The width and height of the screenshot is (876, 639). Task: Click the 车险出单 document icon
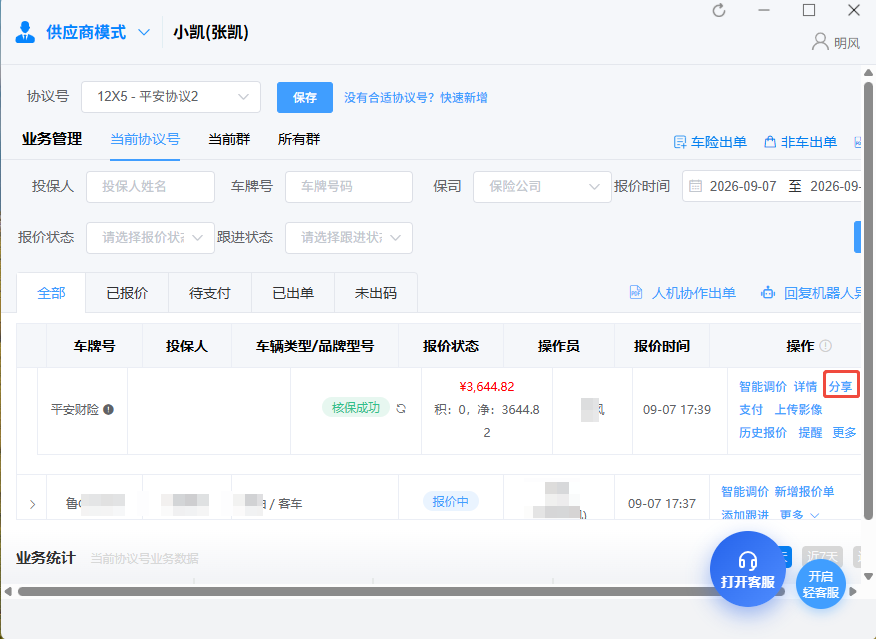679,142
